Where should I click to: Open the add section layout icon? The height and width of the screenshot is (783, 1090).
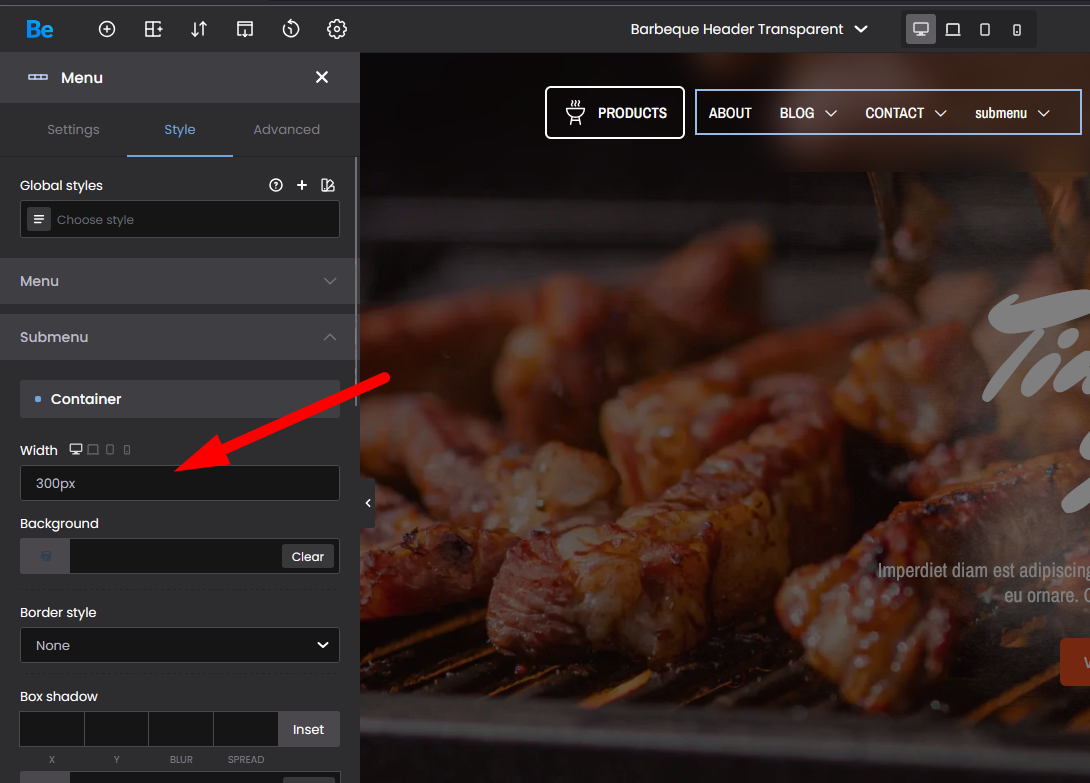[153, 29]
